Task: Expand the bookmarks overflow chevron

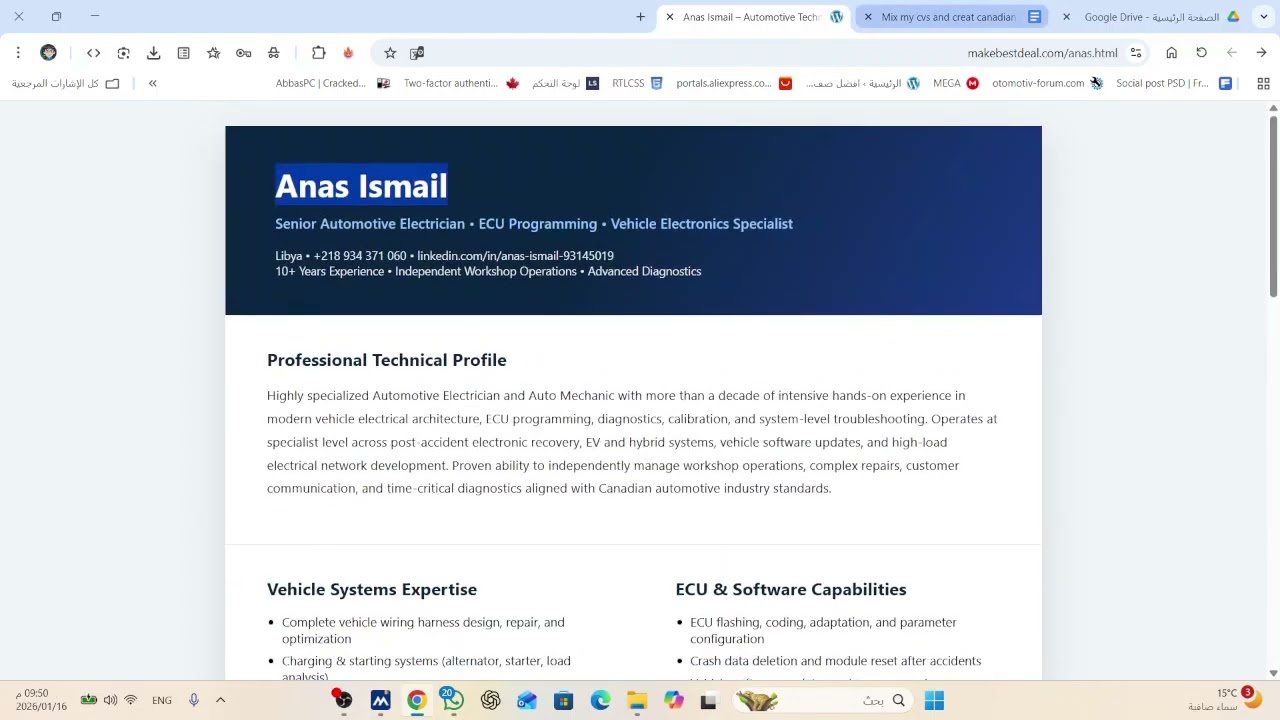Action: (152, 83)
